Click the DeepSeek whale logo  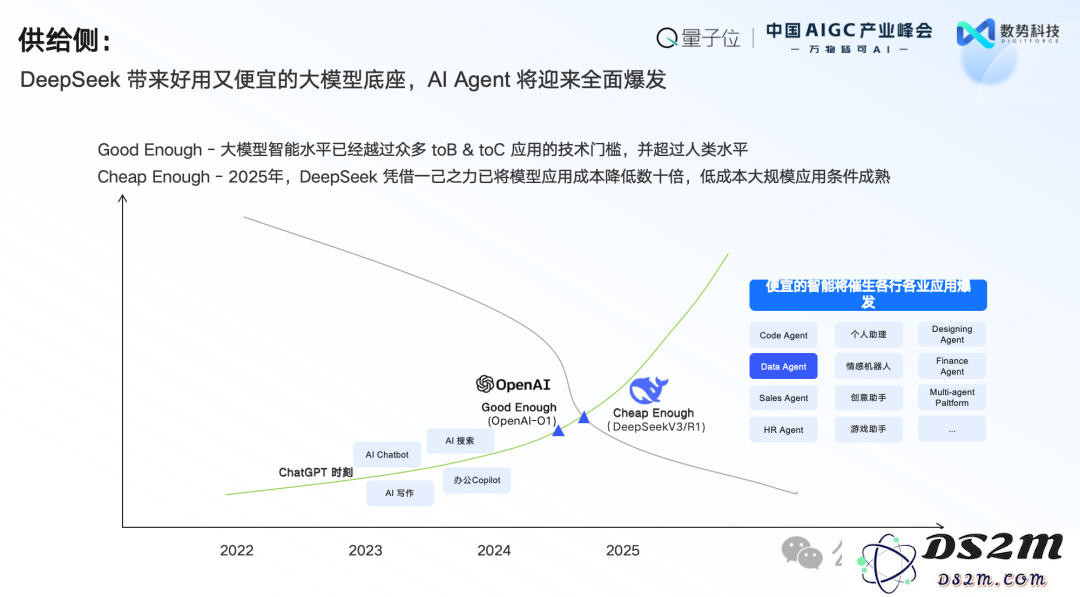pos(649,390)
